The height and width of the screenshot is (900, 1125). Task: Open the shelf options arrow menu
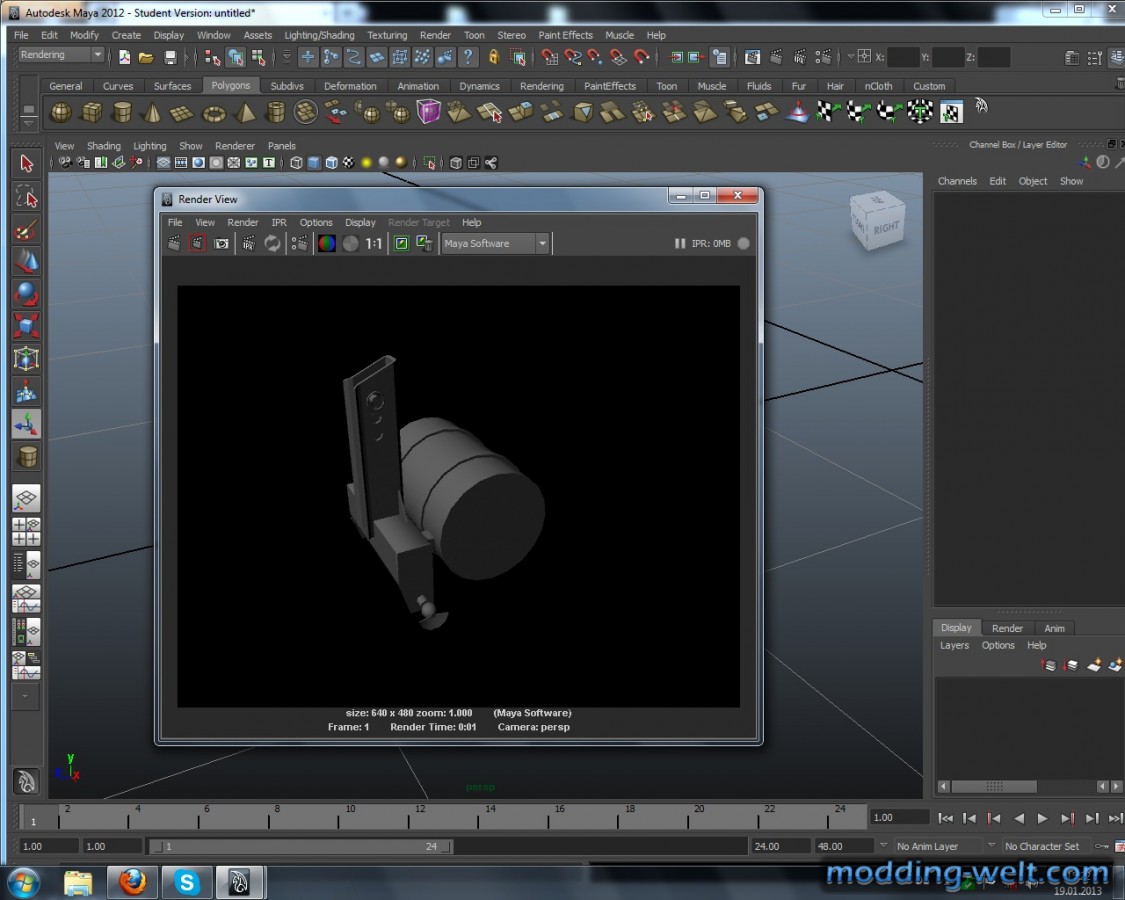[x=28, y=123]
